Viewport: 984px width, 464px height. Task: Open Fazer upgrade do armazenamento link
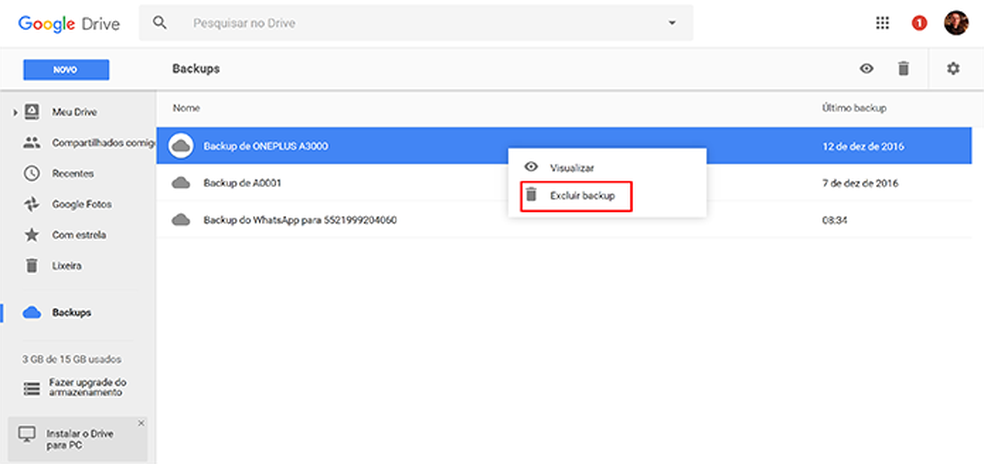pyautogui.click(x=86, y=388)
